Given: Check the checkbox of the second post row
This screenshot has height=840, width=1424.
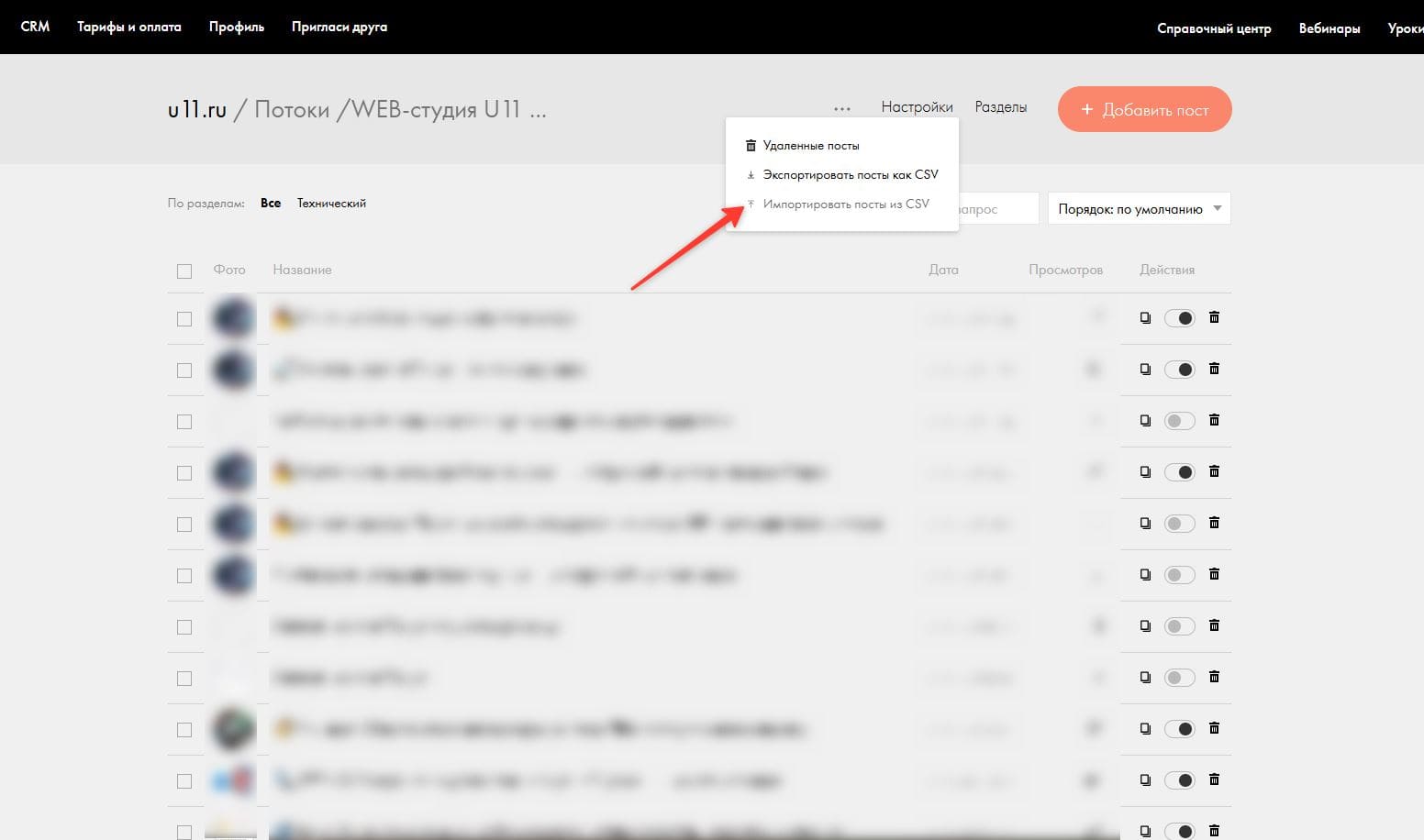Looking at the screenshot, I should [x=184, y=370].
